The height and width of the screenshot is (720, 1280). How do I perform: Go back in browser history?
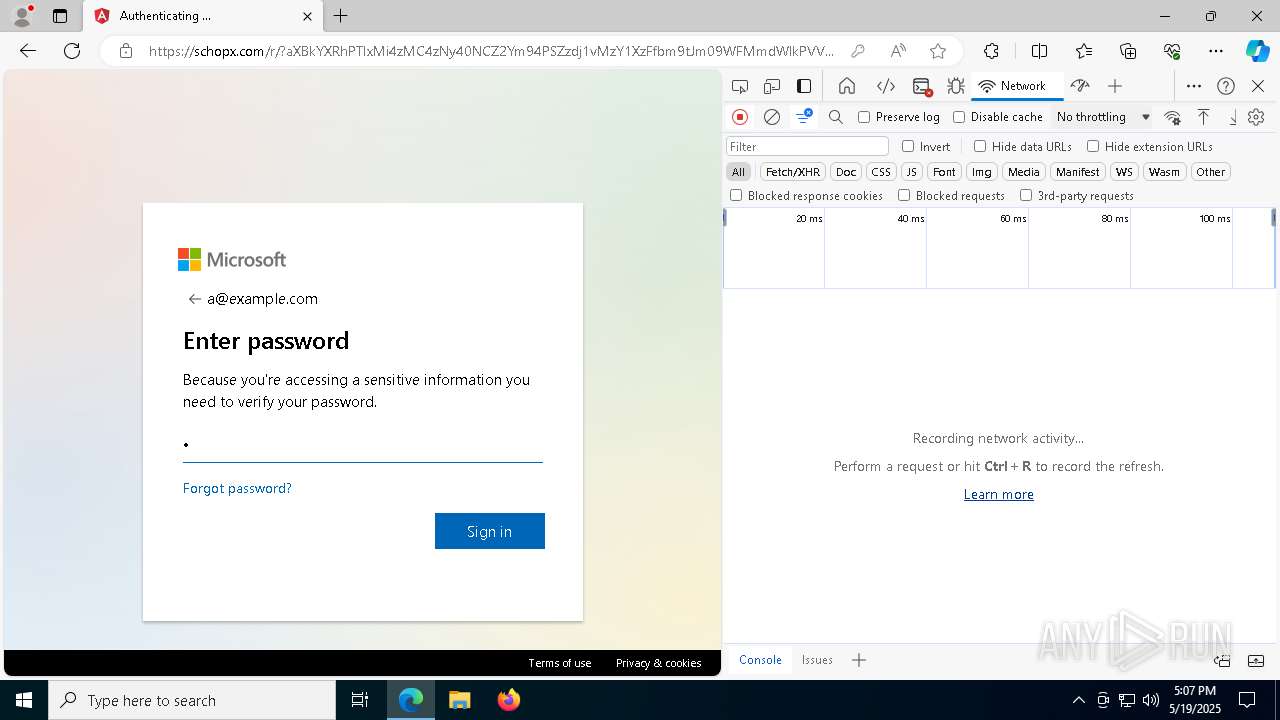[x=28, y=51]
